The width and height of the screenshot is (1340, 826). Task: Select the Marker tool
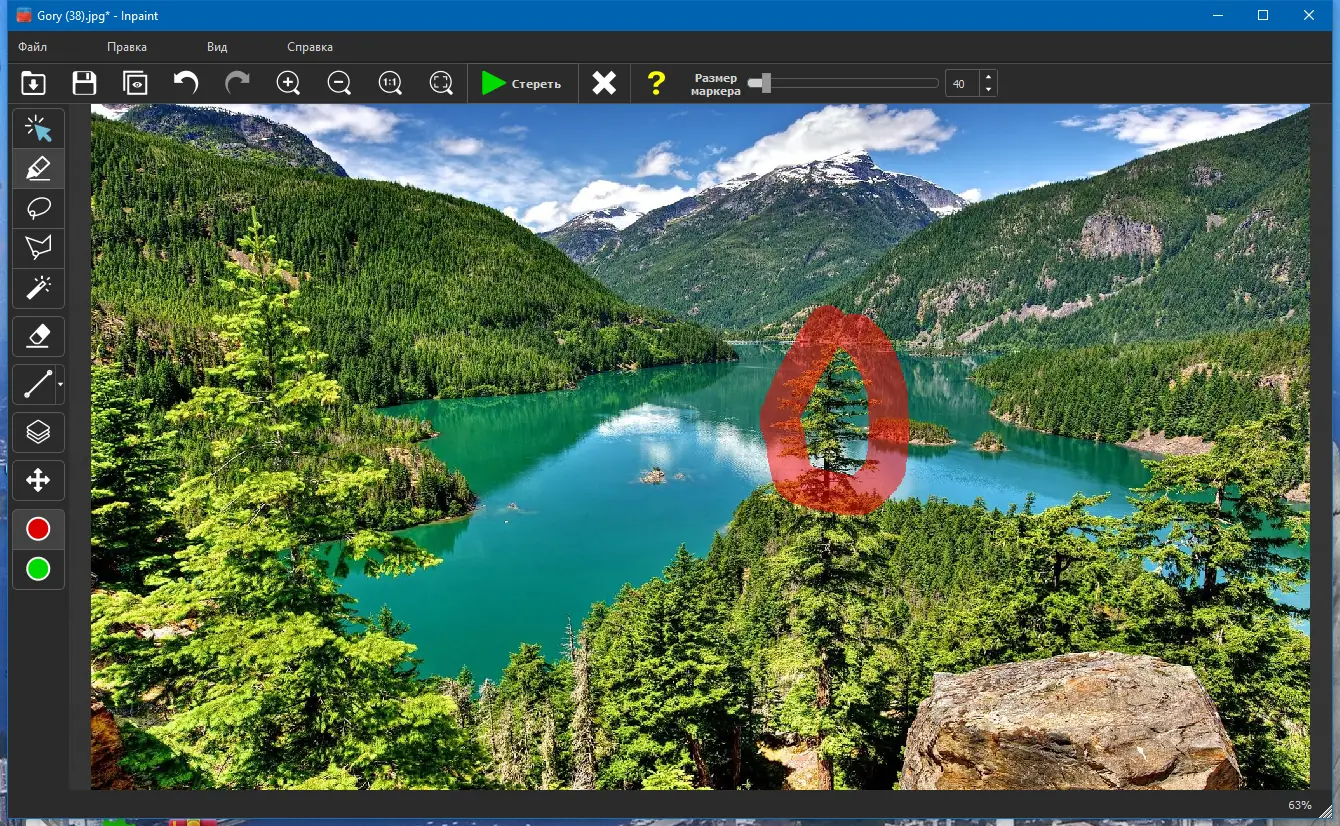click(38, 168)
